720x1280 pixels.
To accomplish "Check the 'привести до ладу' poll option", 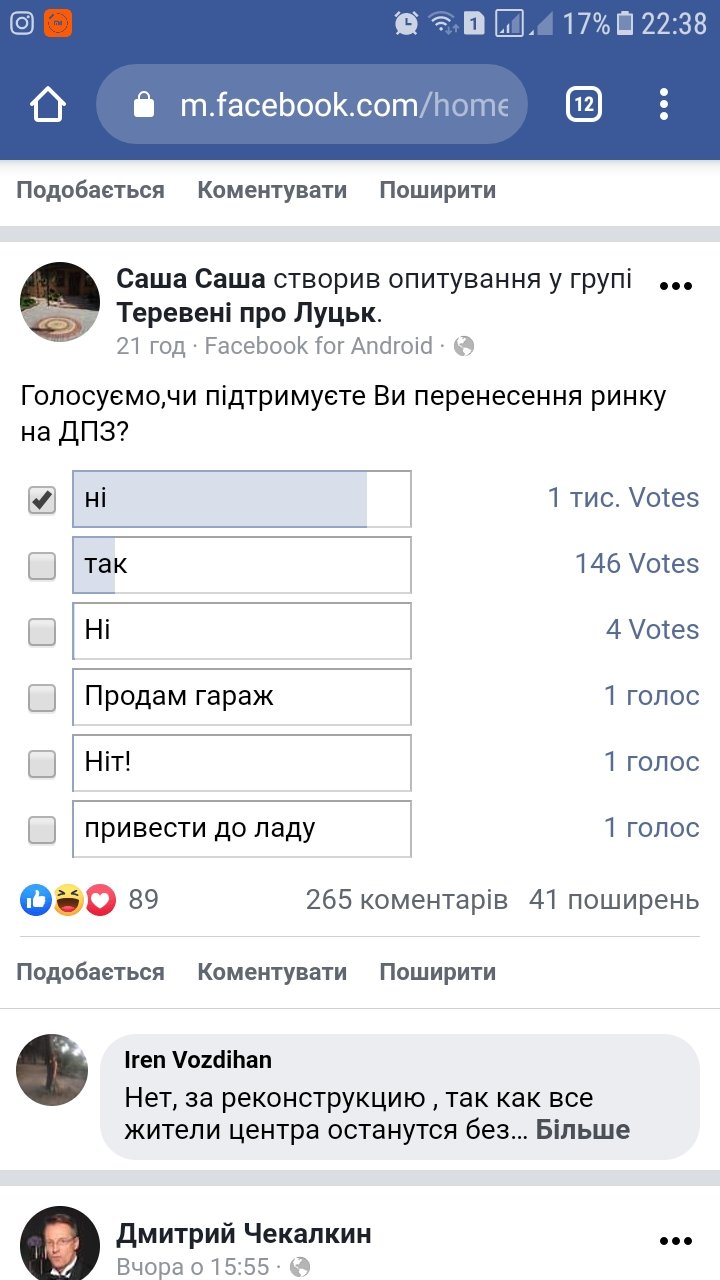I will 42,830.
